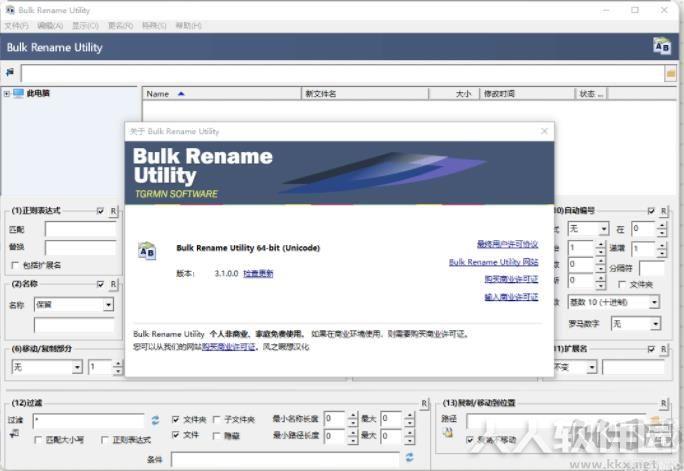Image resolution: width=684 pixels, height=471 pixels.
Task: Open the 编辑(A) menu
Action: tap(50, 26)
